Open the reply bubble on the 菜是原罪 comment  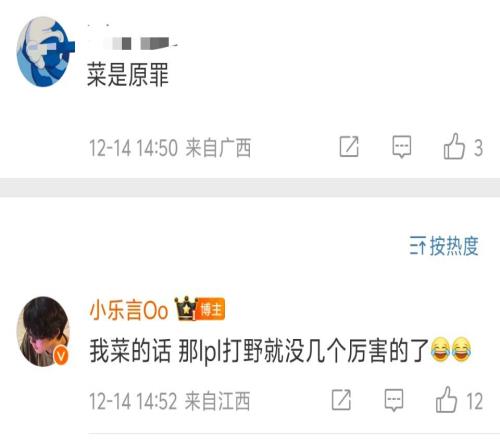tap(402, 147)
